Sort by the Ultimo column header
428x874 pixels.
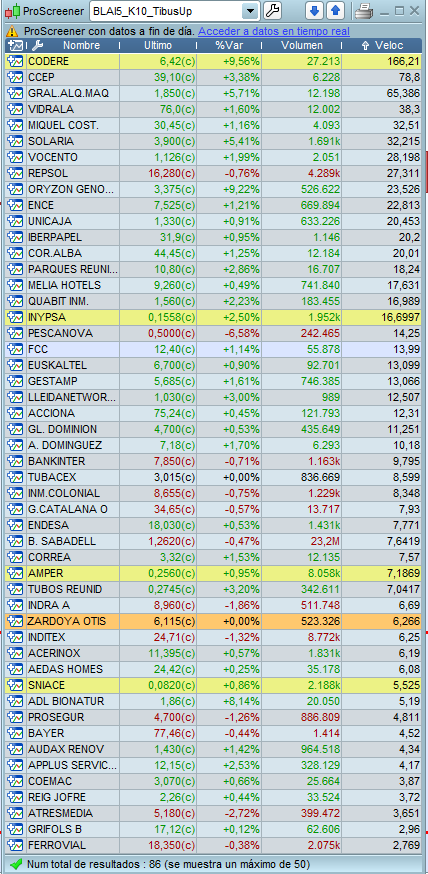(158, 46)
